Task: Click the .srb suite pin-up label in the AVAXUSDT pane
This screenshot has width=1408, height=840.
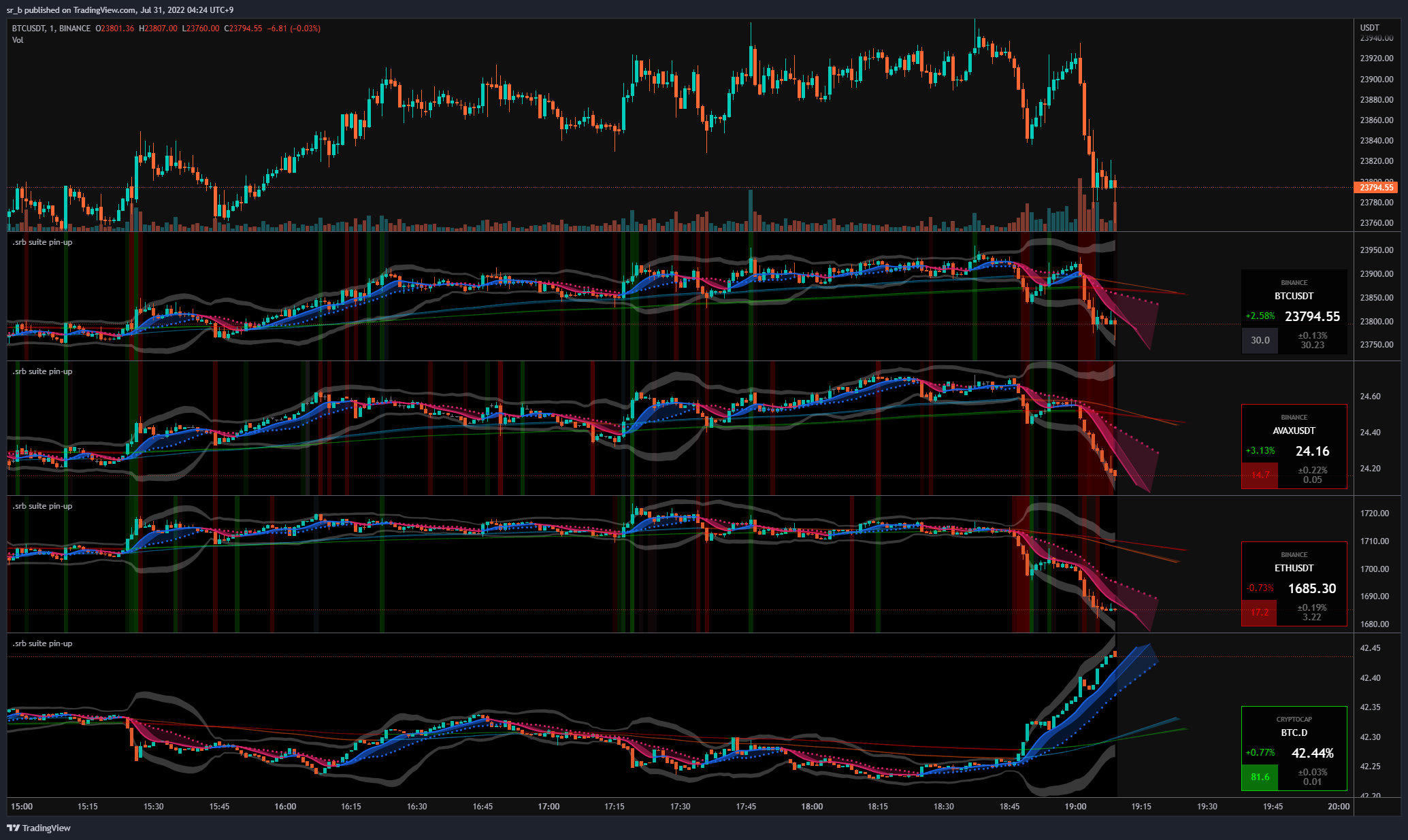Action: pos(42,371)
